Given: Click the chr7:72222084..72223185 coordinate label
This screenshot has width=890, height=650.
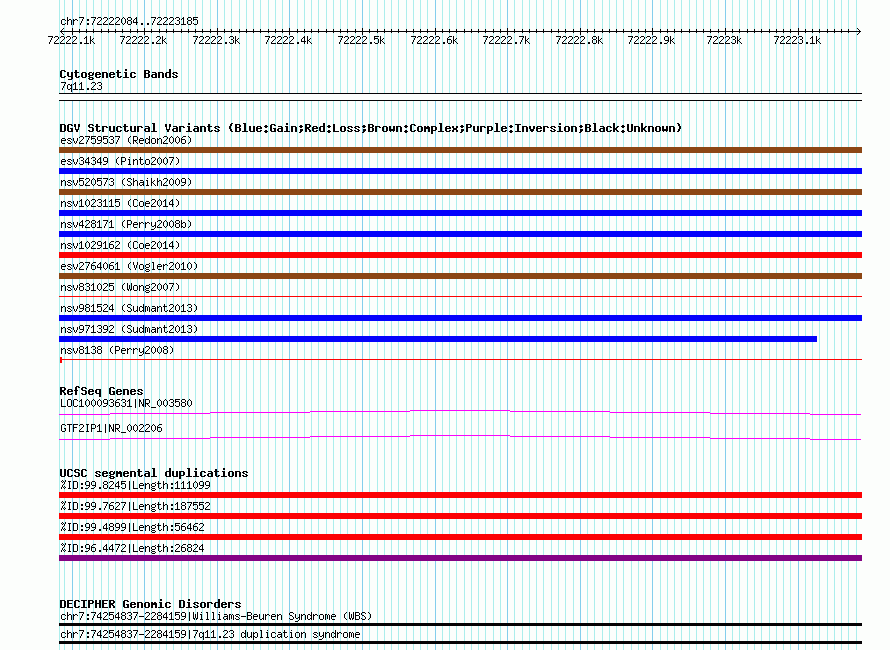Looking at the screenshot, I should (x=129, y=21).
